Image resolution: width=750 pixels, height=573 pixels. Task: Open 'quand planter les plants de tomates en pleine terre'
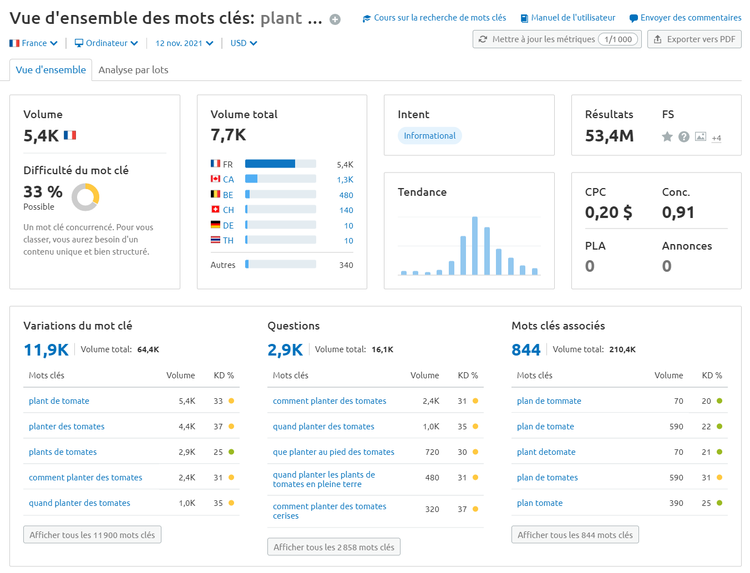click(324, 479)
